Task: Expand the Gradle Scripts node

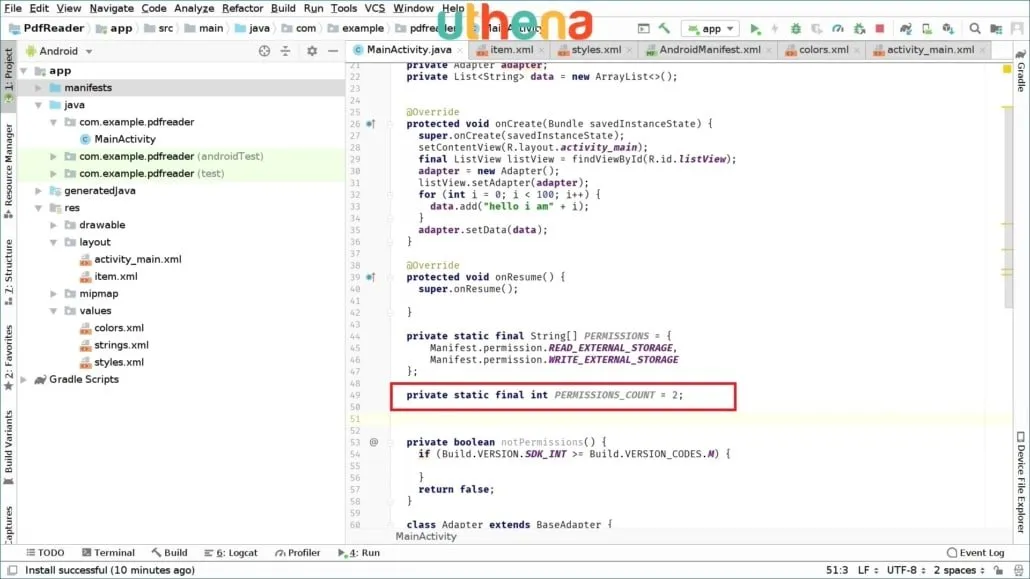Action: pos(24,379)
